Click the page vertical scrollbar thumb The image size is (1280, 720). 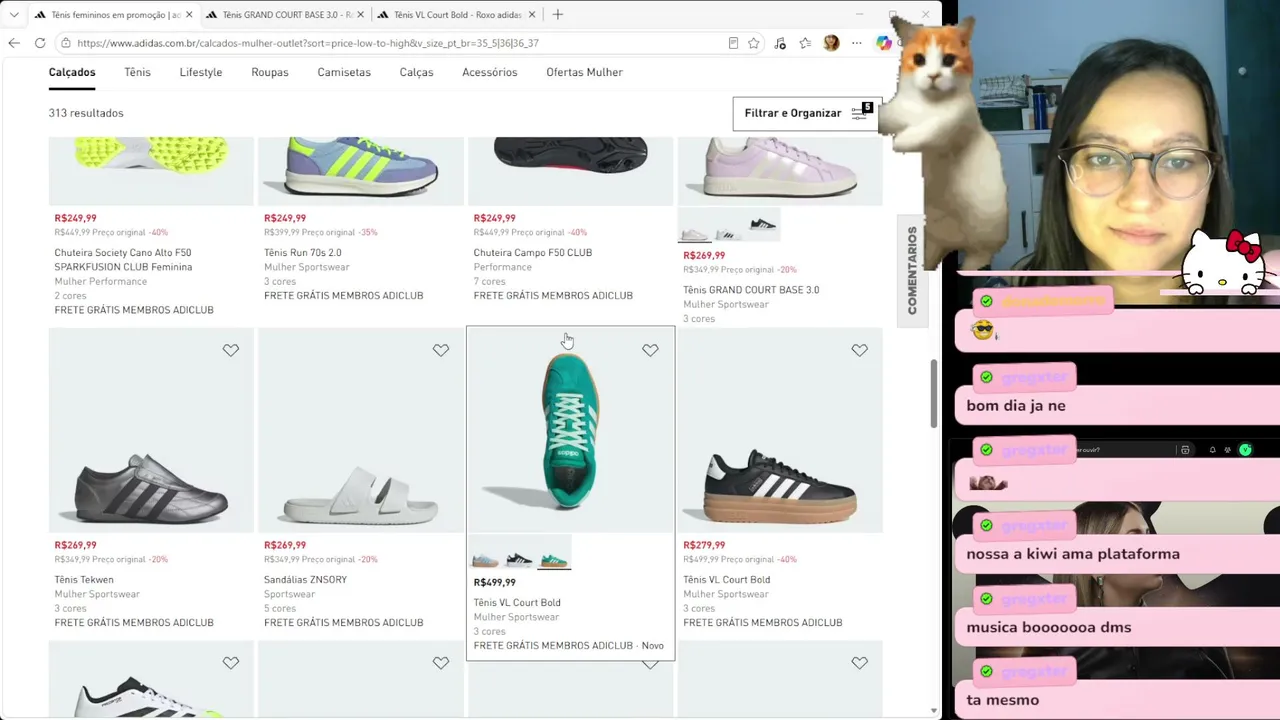click(x=934, y=393)
